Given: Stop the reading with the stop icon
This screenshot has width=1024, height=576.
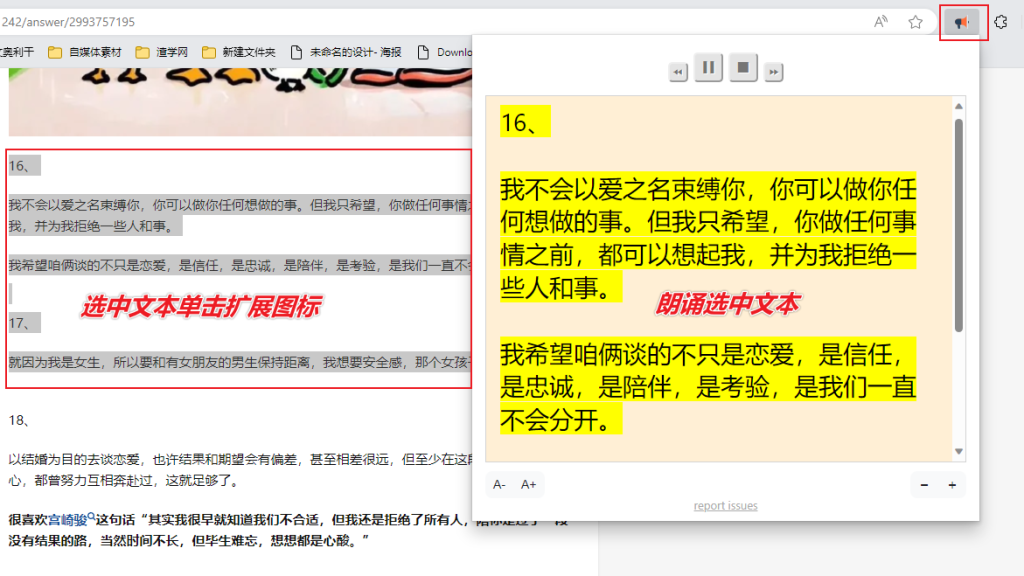Looking at the screenshot, I should tap(740, 69).
